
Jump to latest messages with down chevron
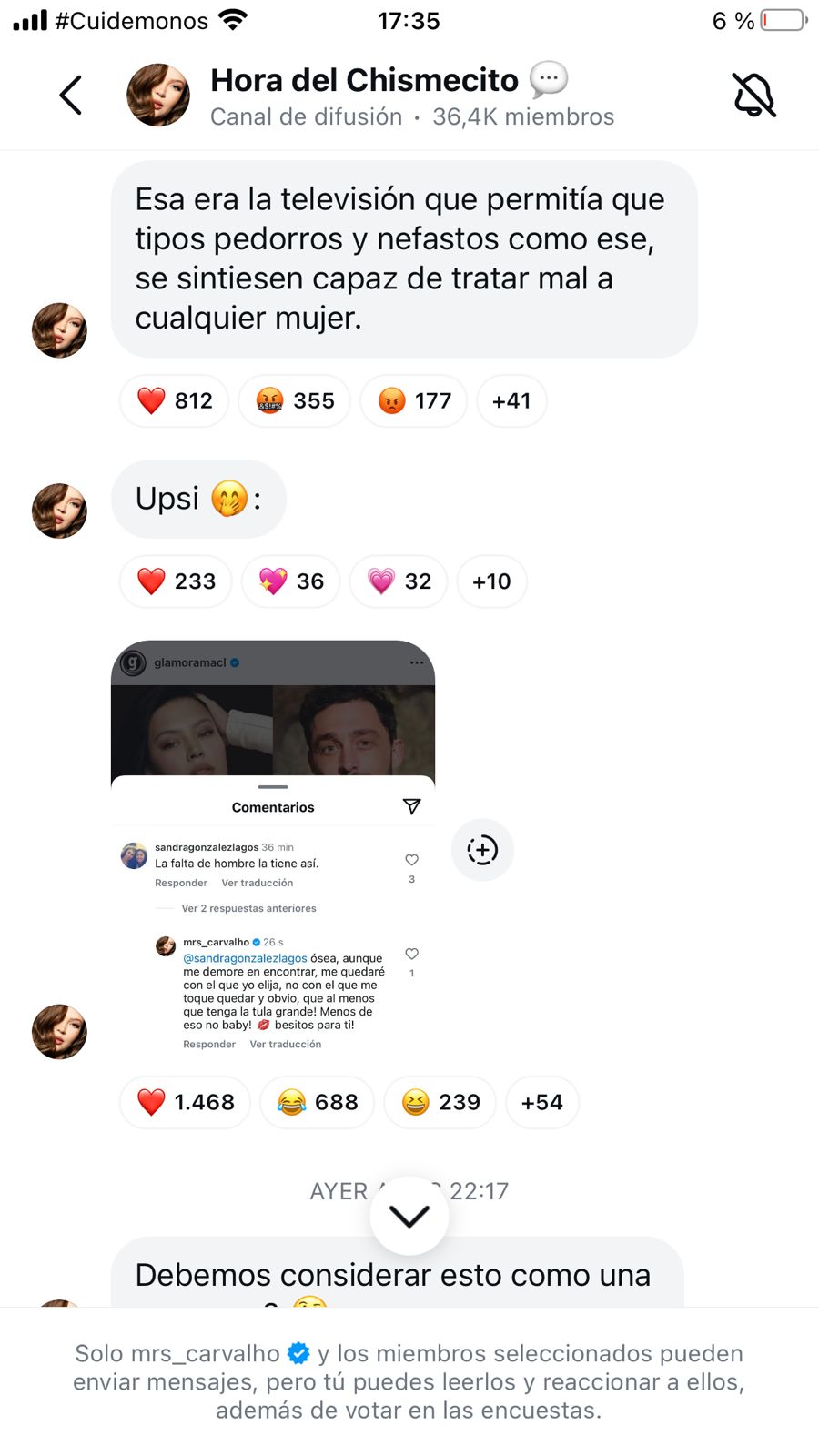click(409, 1216)
